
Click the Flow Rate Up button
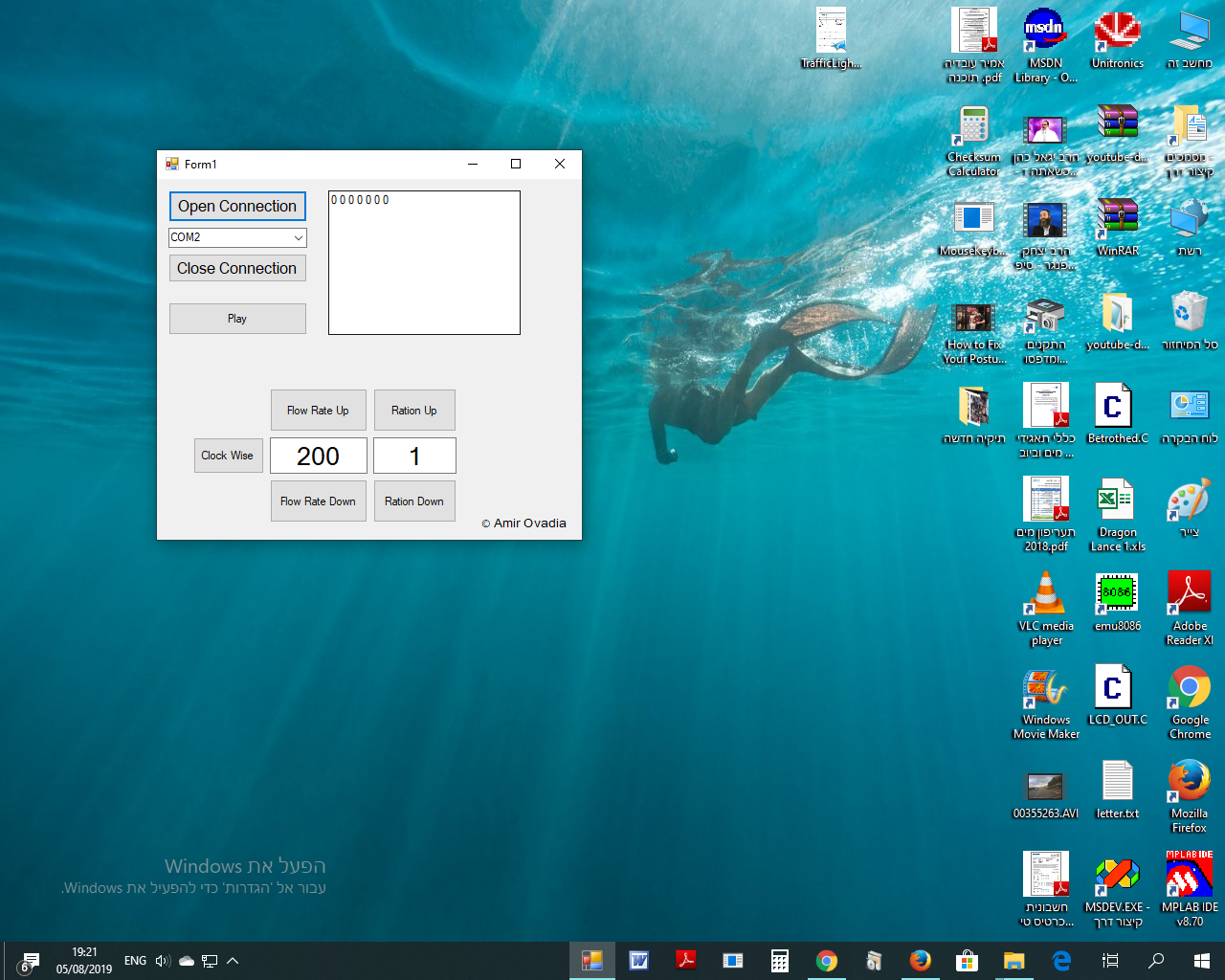tap(318, 411)
